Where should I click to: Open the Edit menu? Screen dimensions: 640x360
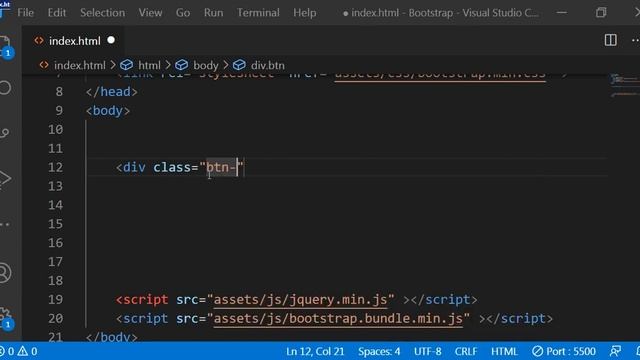pos(56,13)
